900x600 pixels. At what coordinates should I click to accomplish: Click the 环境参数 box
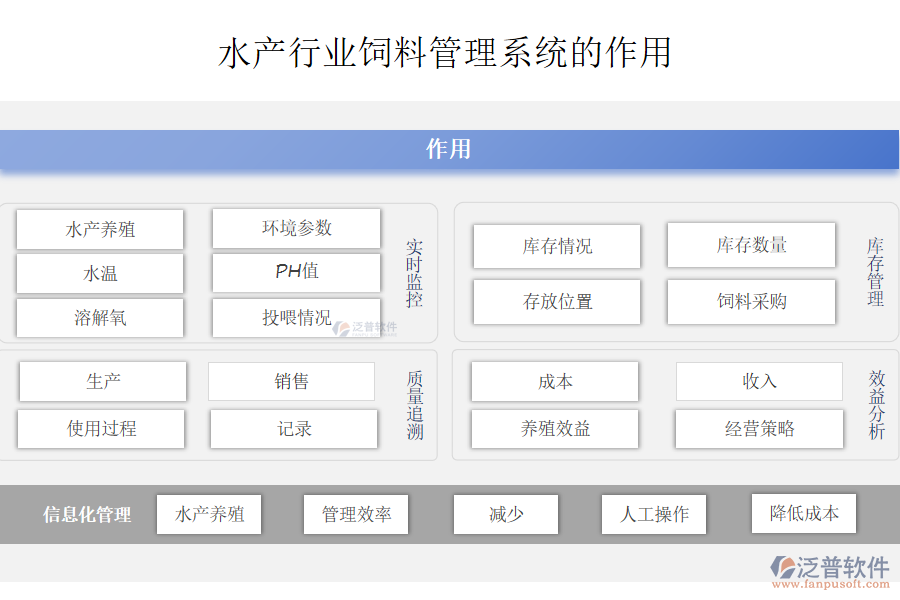[x=296, y=228]
